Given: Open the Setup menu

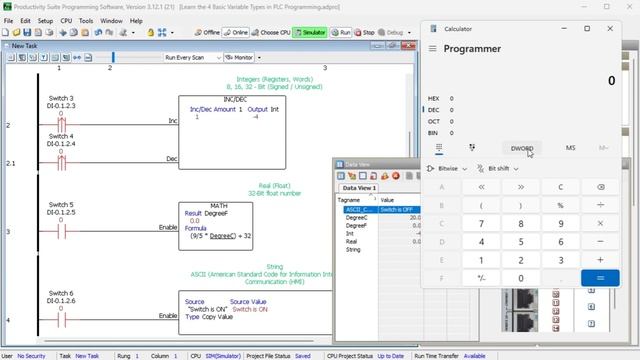Looking at the screenshot, I should pyautogui.click(x=45, y=21).
